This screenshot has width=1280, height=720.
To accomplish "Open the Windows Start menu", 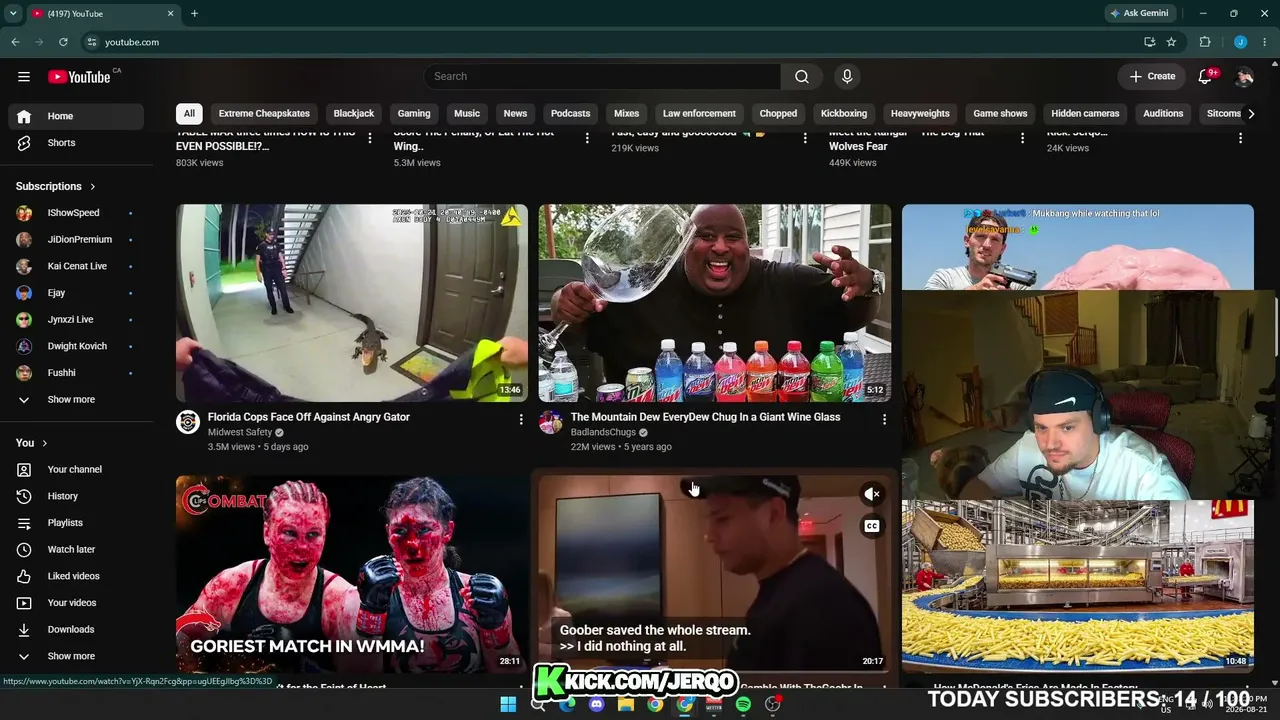I will coord(508,704).
